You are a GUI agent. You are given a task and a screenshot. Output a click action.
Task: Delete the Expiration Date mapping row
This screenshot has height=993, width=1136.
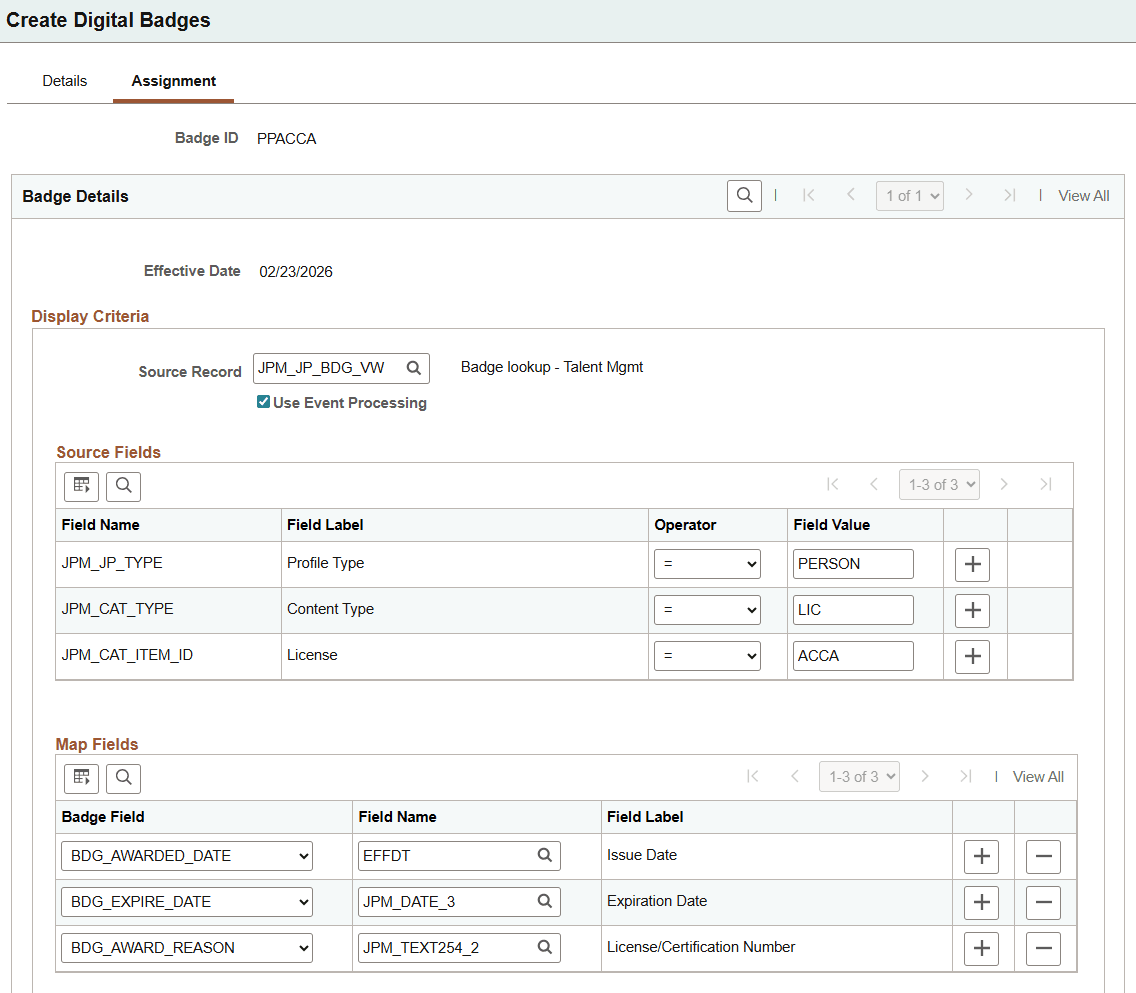[1043, 902]
